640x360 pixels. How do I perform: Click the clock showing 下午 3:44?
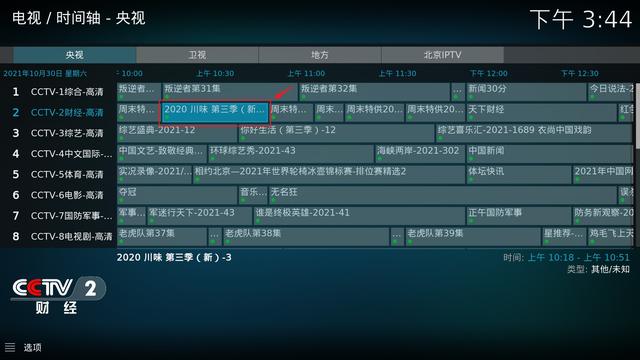click(x=581, y=19)
